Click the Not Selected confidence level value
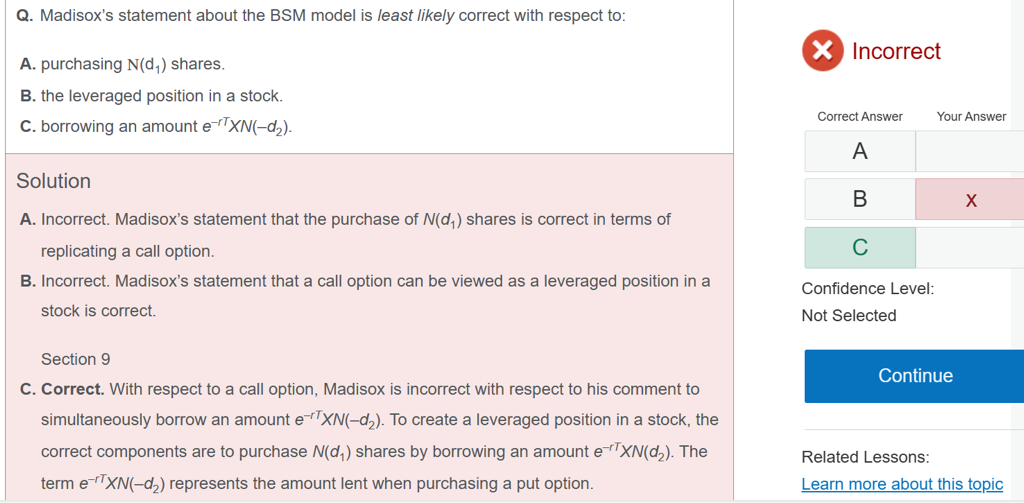The width and height of the screenshot is (1024, 503). [x=849, y=316]
